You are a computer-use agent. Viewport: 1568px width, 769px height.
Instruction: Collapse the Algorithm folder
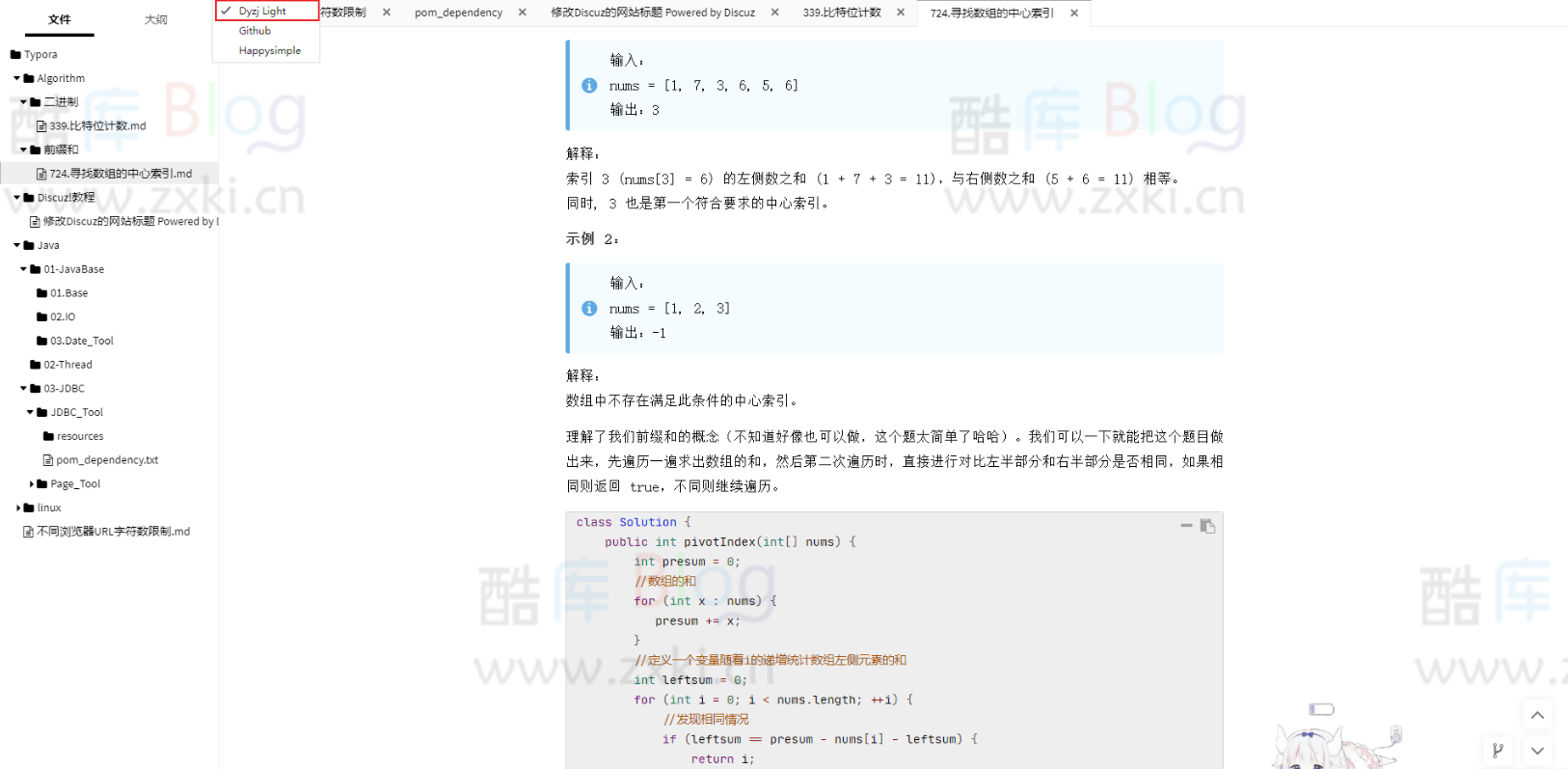(x=17, y=78)
